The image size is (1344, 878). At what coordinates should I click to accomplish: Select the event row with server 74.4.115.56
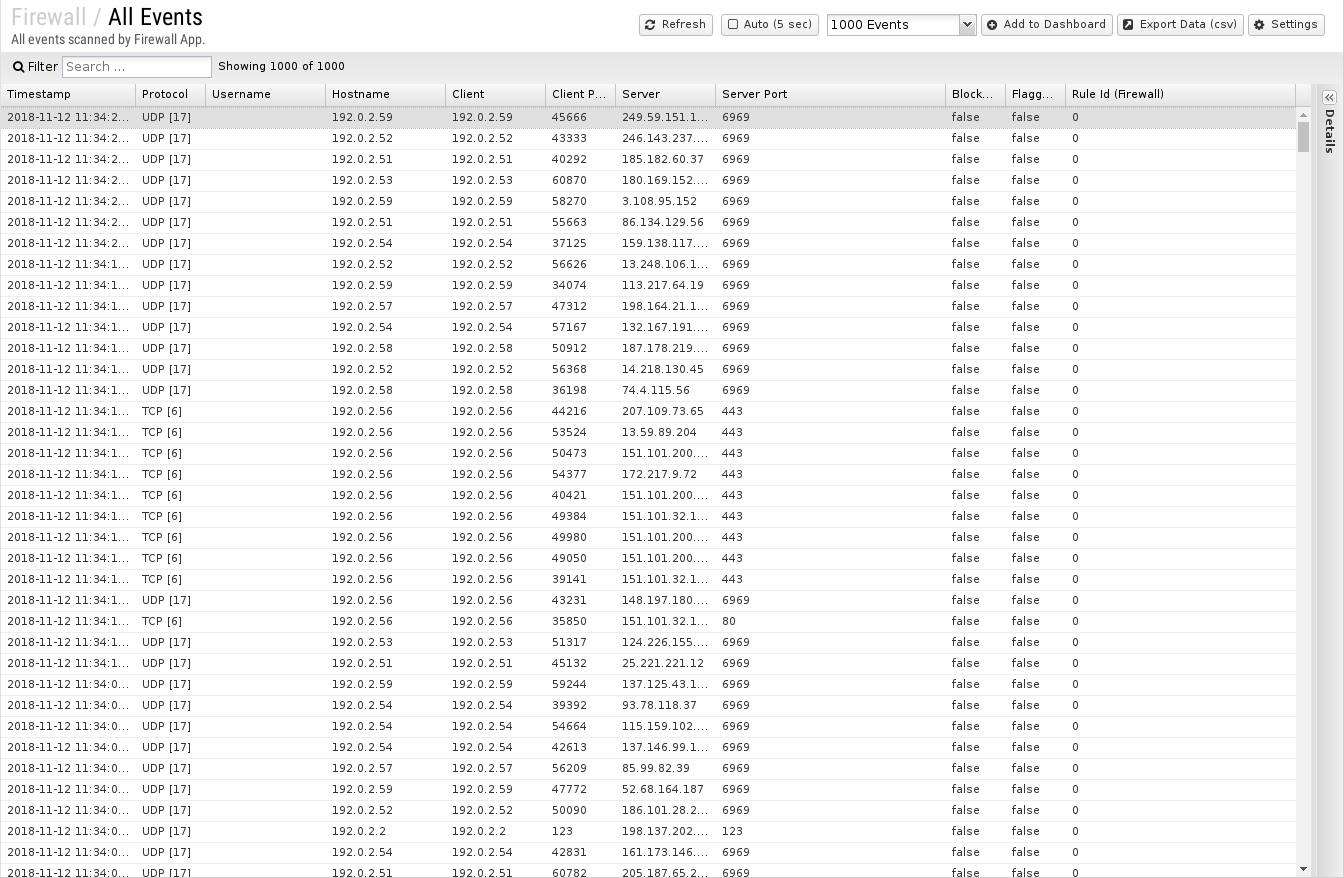pyautogui.click(x=648, y=390)
